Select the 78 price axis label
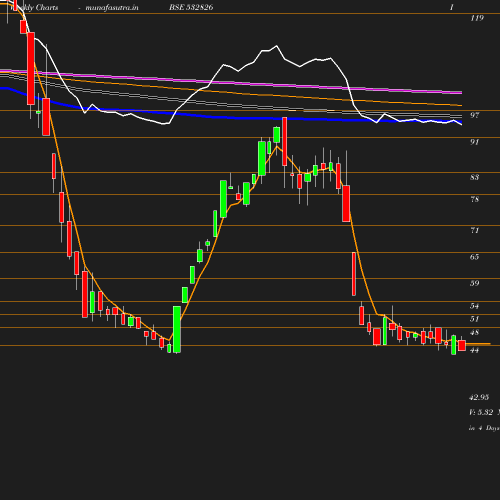Image resolution: width=500 pixels, height=500 pixels. pos(475,199)
